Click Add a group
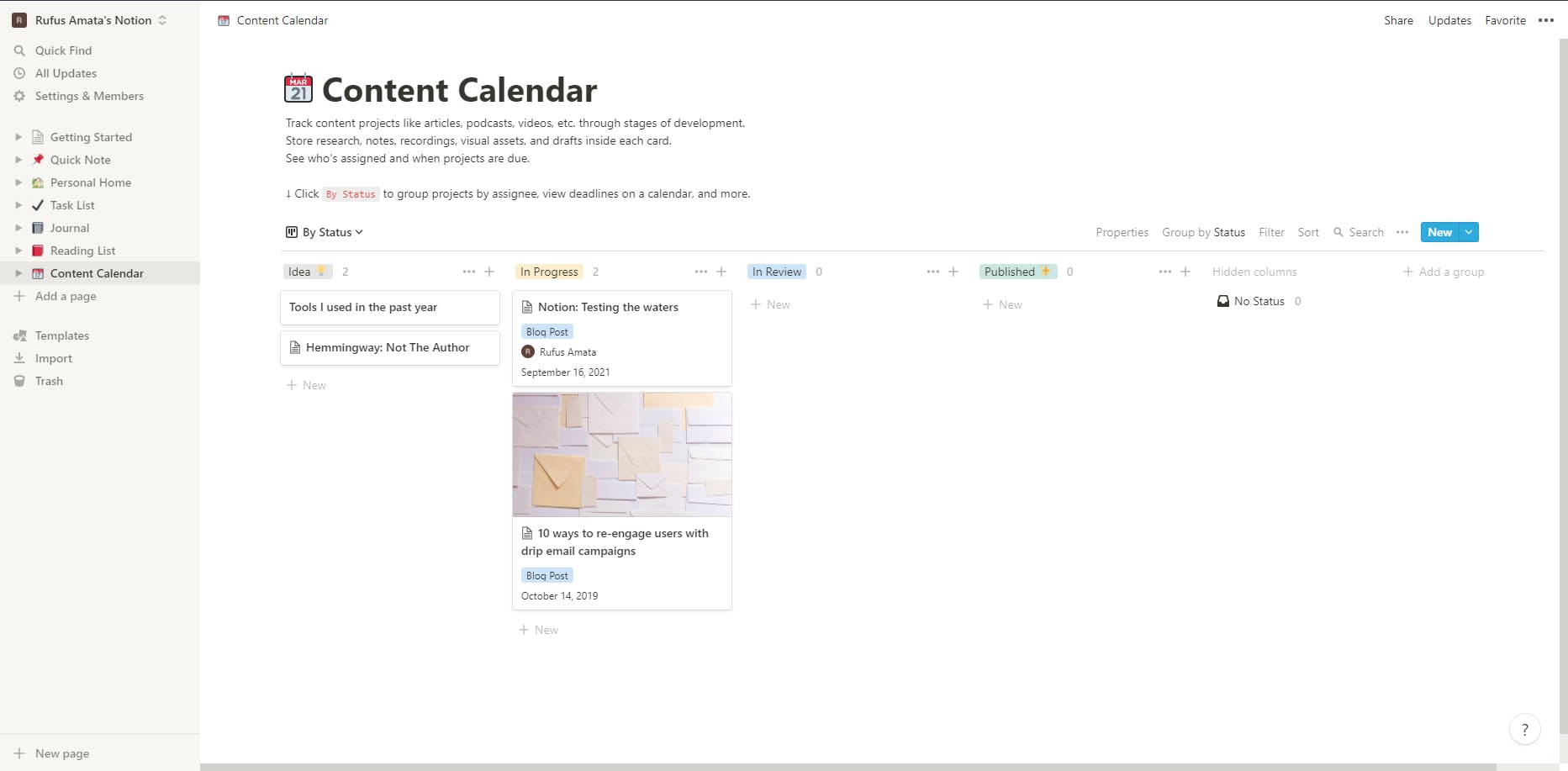 point(1444,272)
